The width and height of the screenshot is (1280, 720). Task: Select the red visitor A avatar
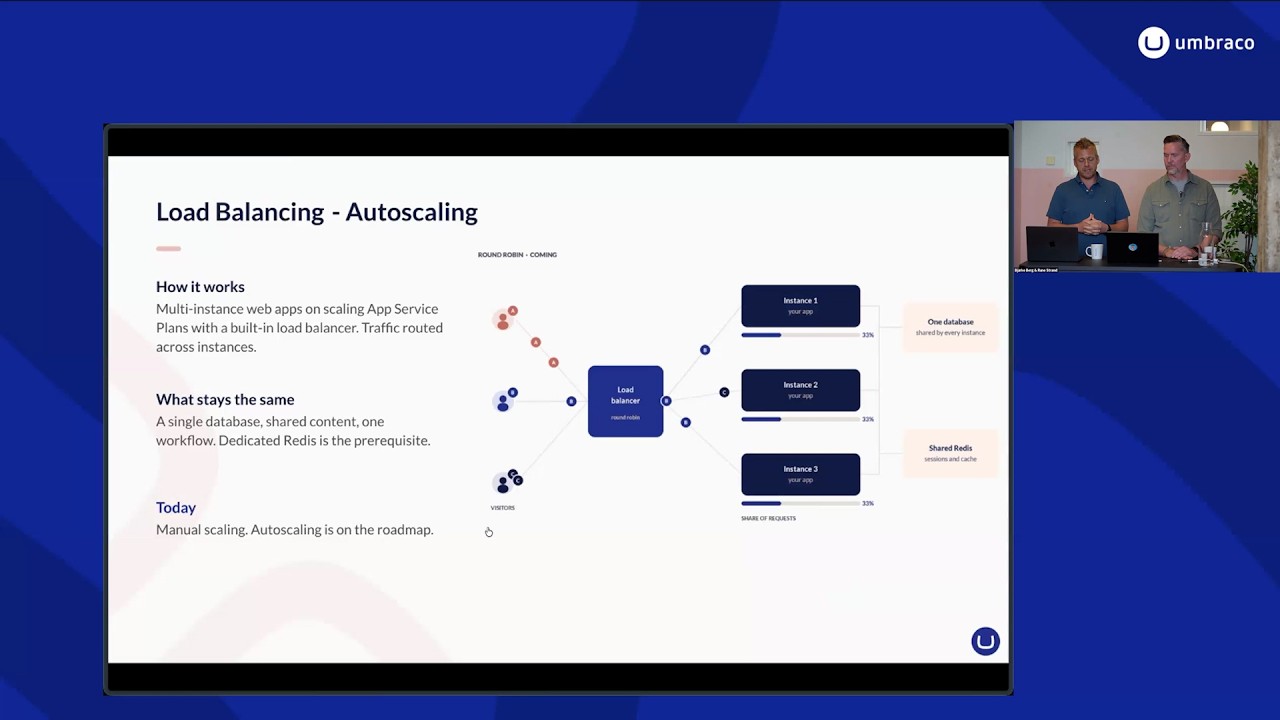[x=503, y=320]
